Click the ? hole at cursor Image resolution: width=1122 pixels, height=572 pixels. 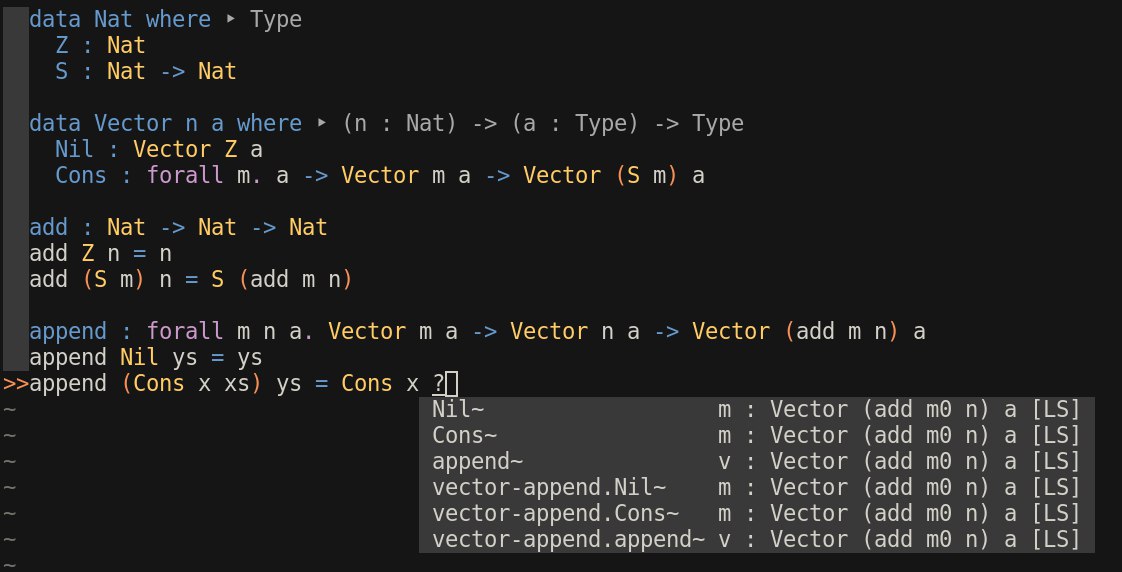(439, 384)
